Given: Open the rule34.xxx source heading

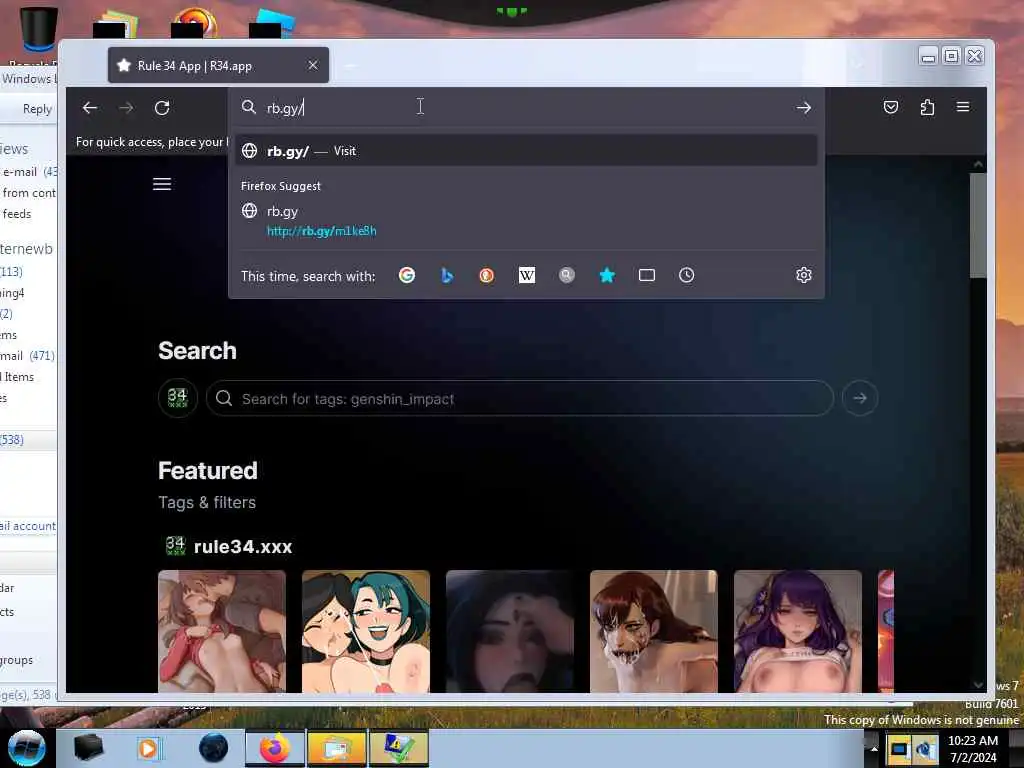Looking at the screenshot, I should coord(228,546).
